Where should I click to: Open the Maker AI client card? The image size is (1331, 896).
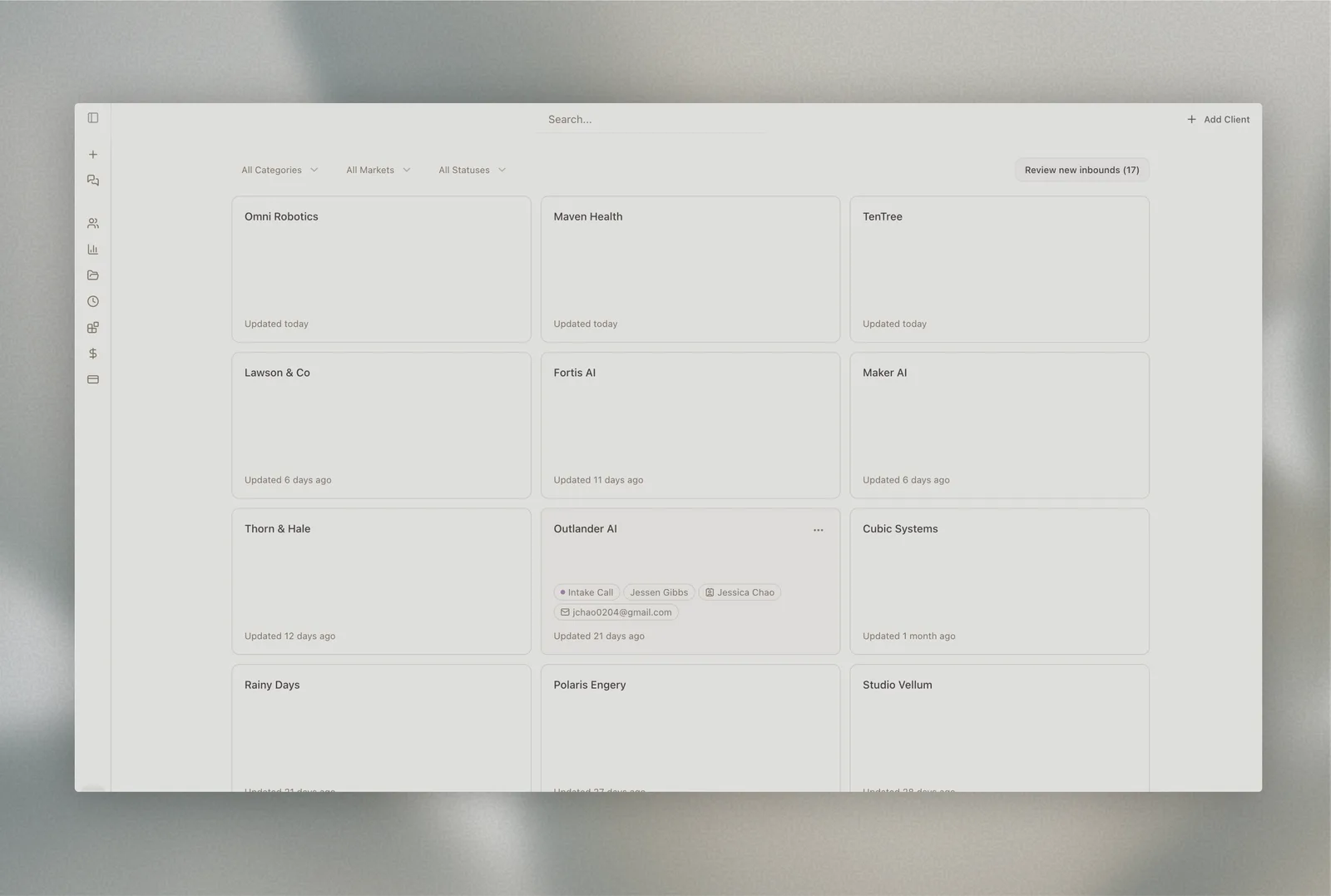pyautogui.click(x=999, y=425)
